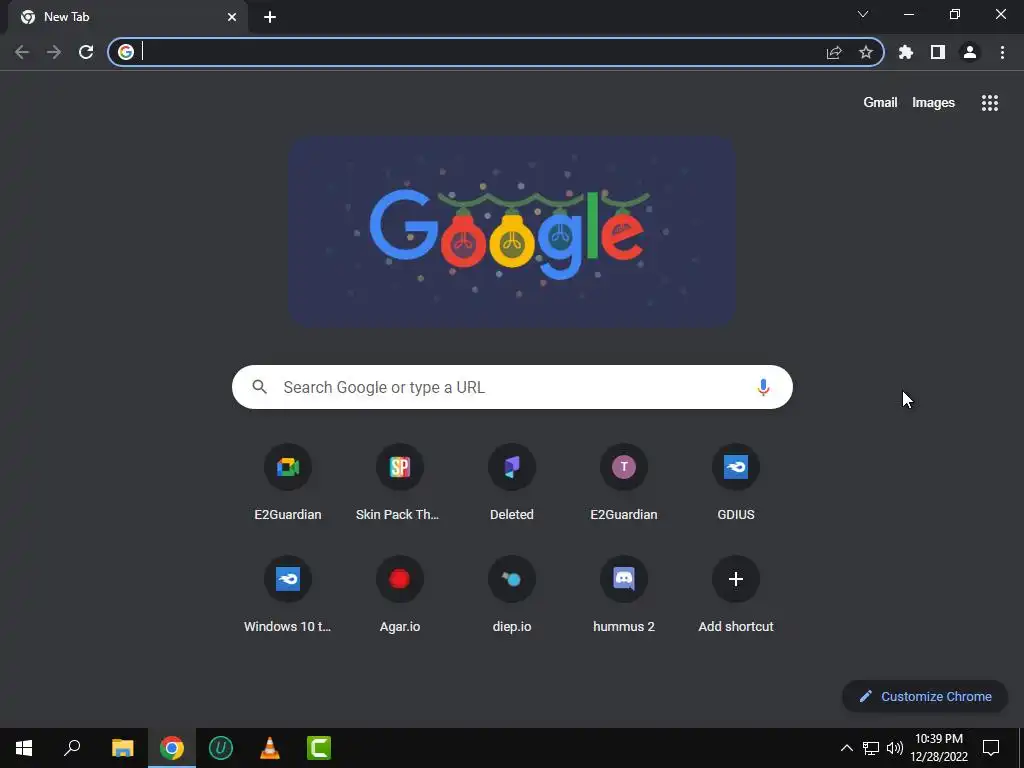This screenshot has width=1024, height=768.
Task: Click the Google holiday doodle
Action: 513,232
